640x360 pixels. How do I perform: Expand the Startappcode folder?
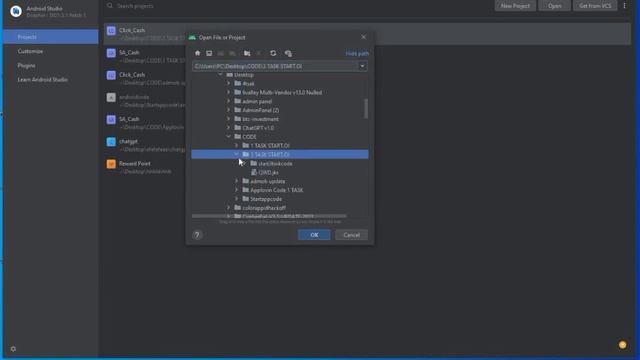(236, 199)
